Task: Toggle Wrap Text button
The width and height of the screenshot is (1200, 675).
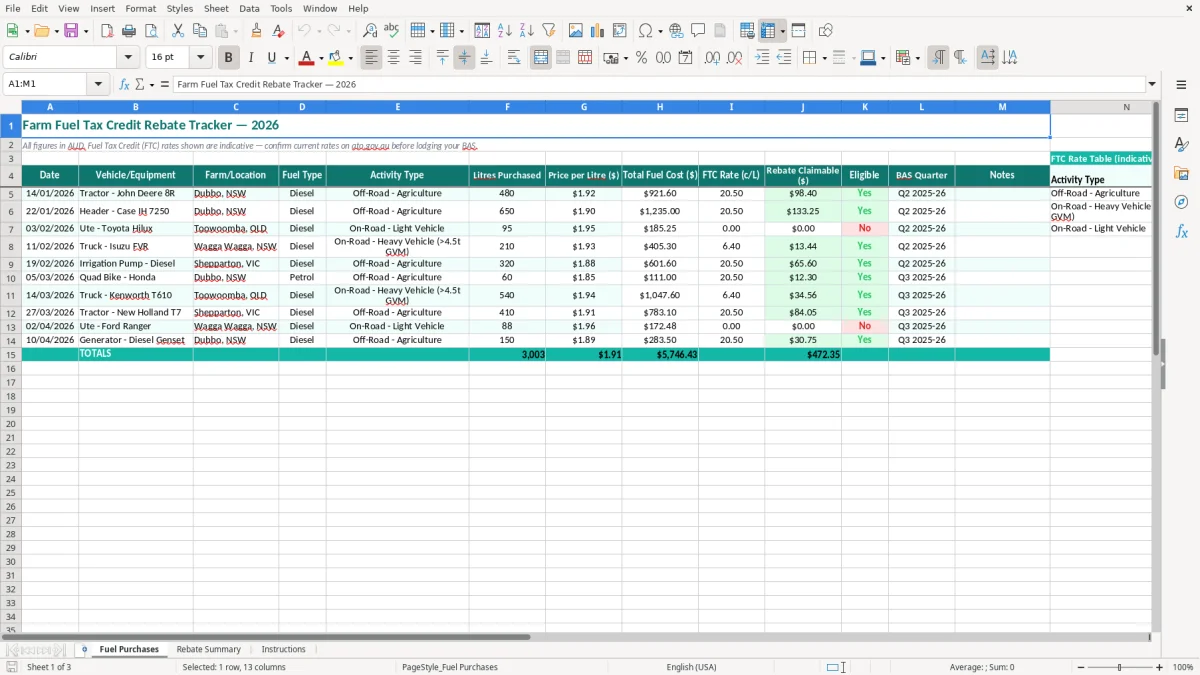Action: pyautogui.click(x=514, y=58)
